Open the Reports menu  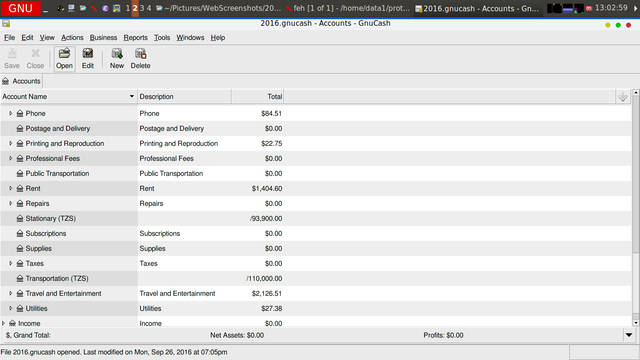(x=136, y=38)
